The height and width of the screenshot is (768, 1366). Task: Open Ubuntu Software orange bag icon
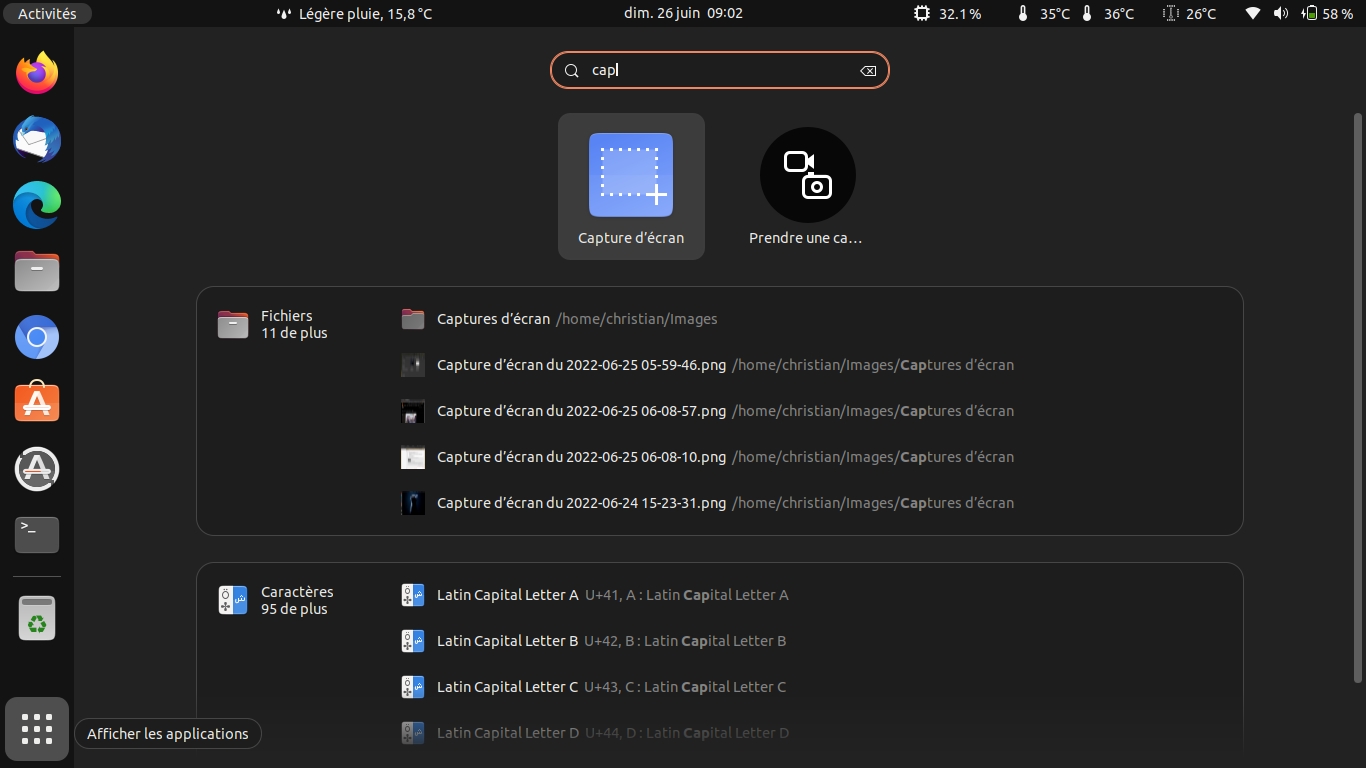37,403
